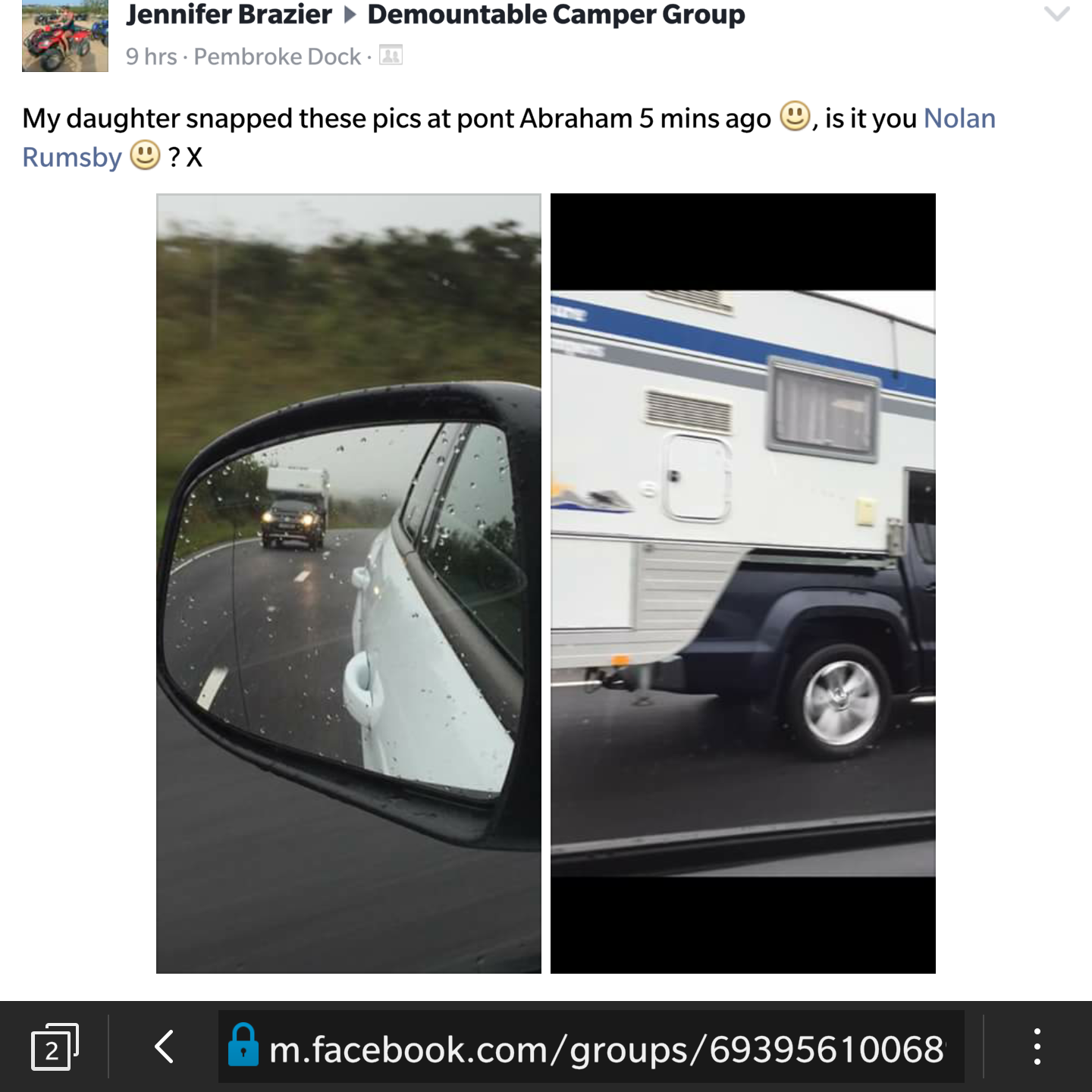
Task: Open the Pembroke Dock location link
Action: point(278,56)
